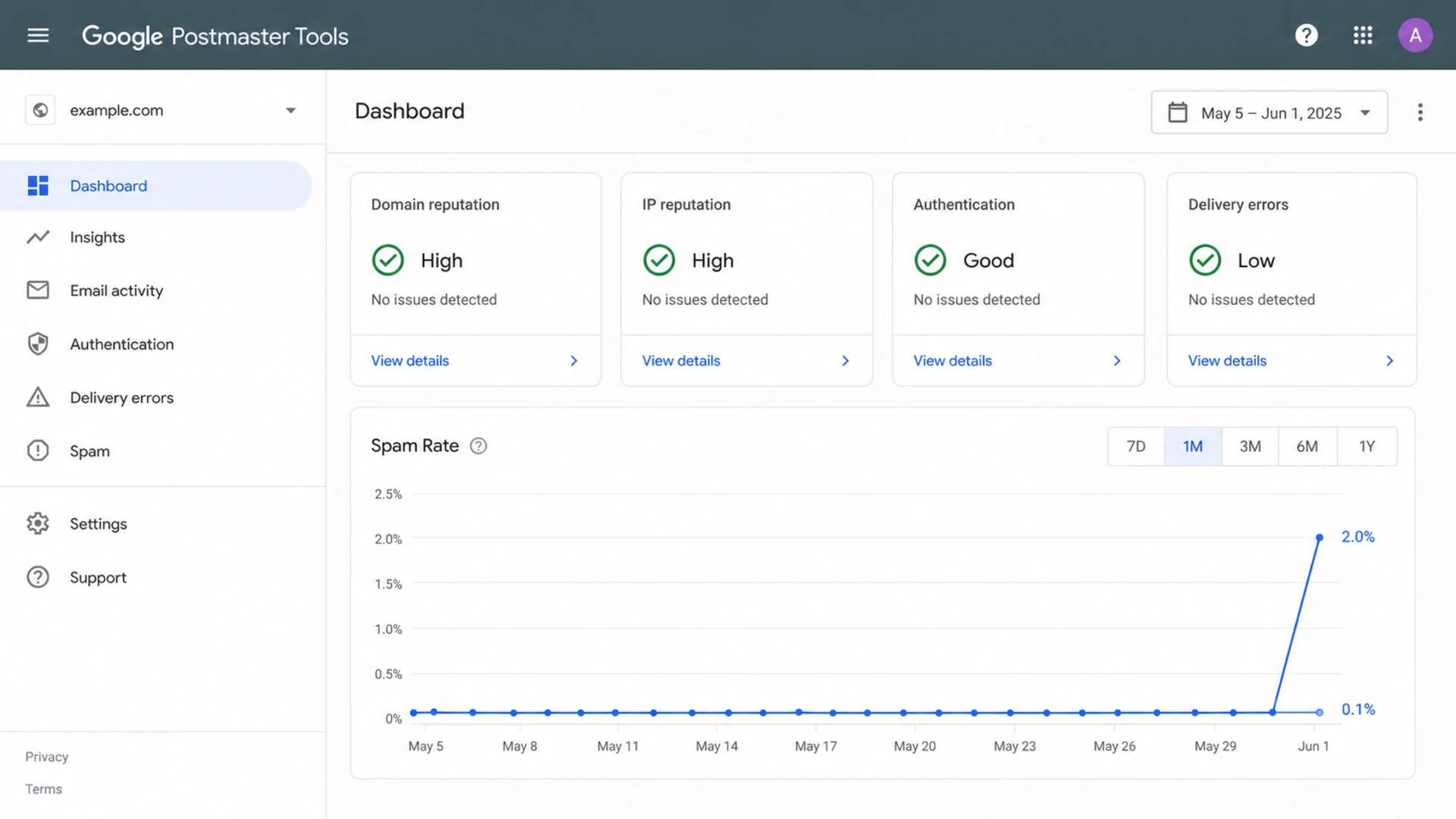
Task: Click the Dashboard sidebar icon
Action: [x=38, y=186]
